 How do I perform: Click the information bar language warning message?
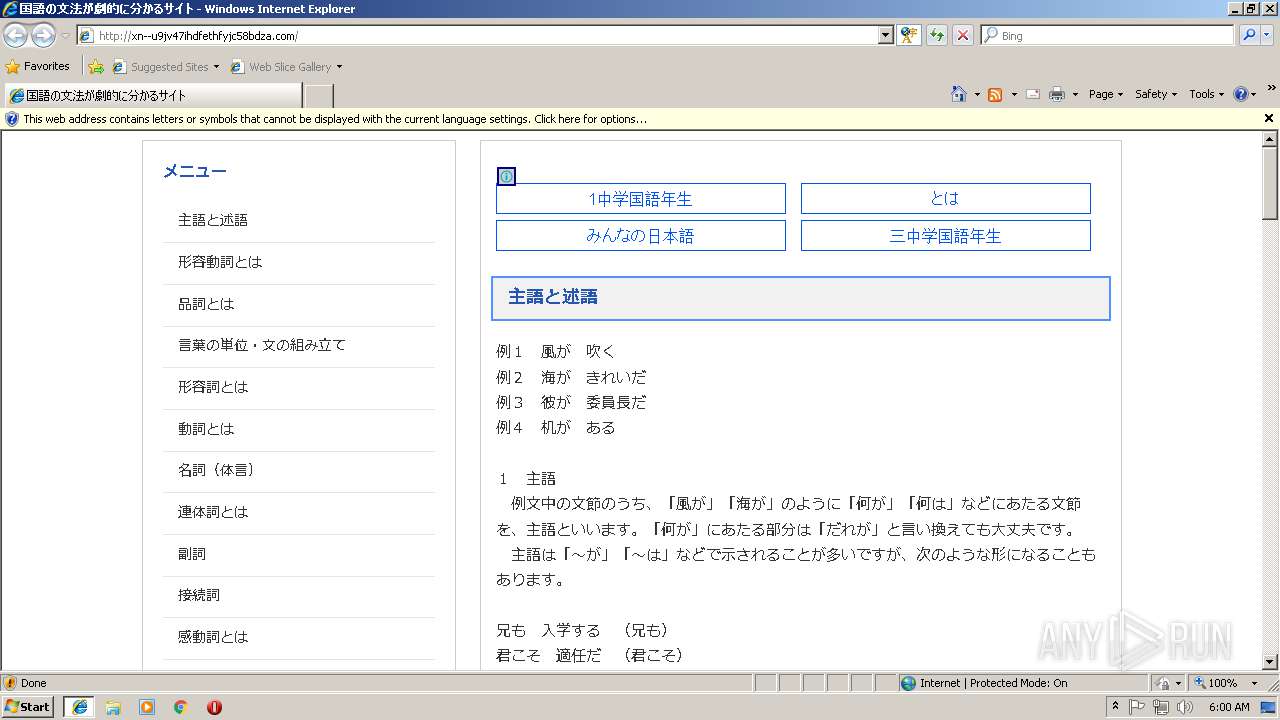click(x=335, y=119)
